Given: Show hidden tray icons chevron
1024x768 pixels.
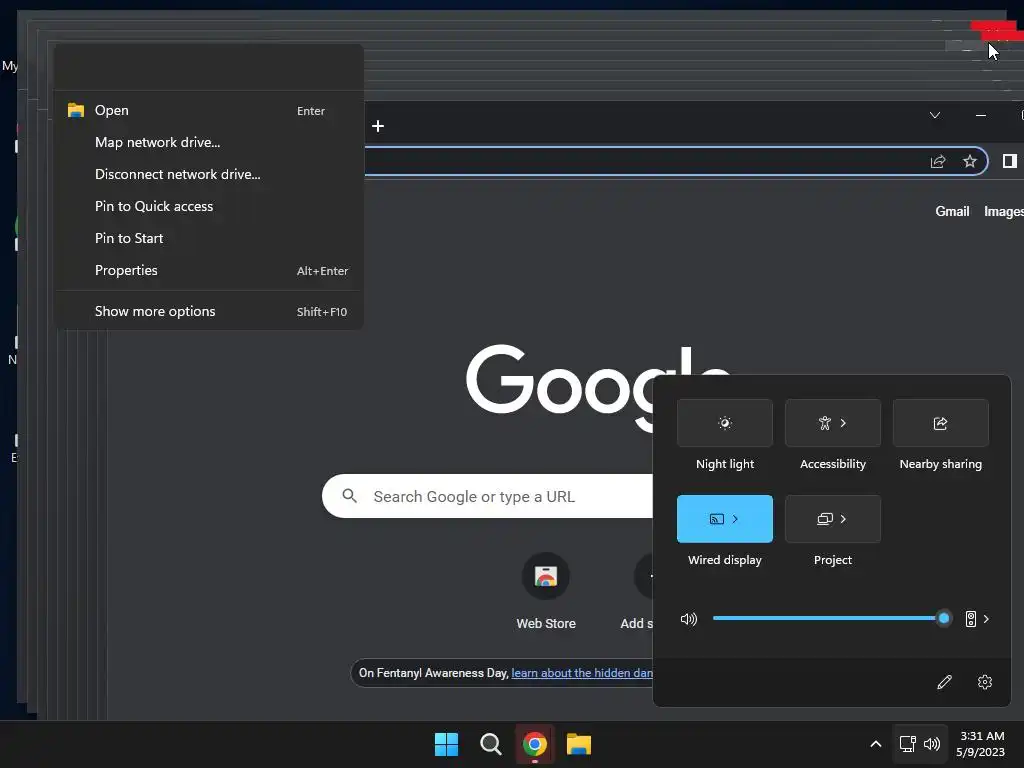Looking at the screenshot, I should tap(876, 744).
